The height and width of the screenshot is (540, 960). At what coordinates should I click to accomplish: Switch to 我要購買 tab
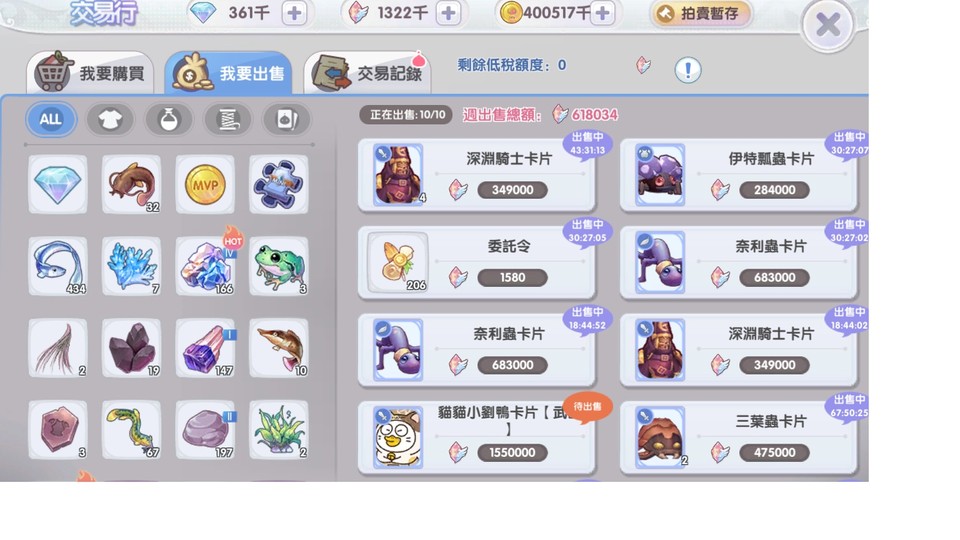pyautogui.click(x=90, y=72)
